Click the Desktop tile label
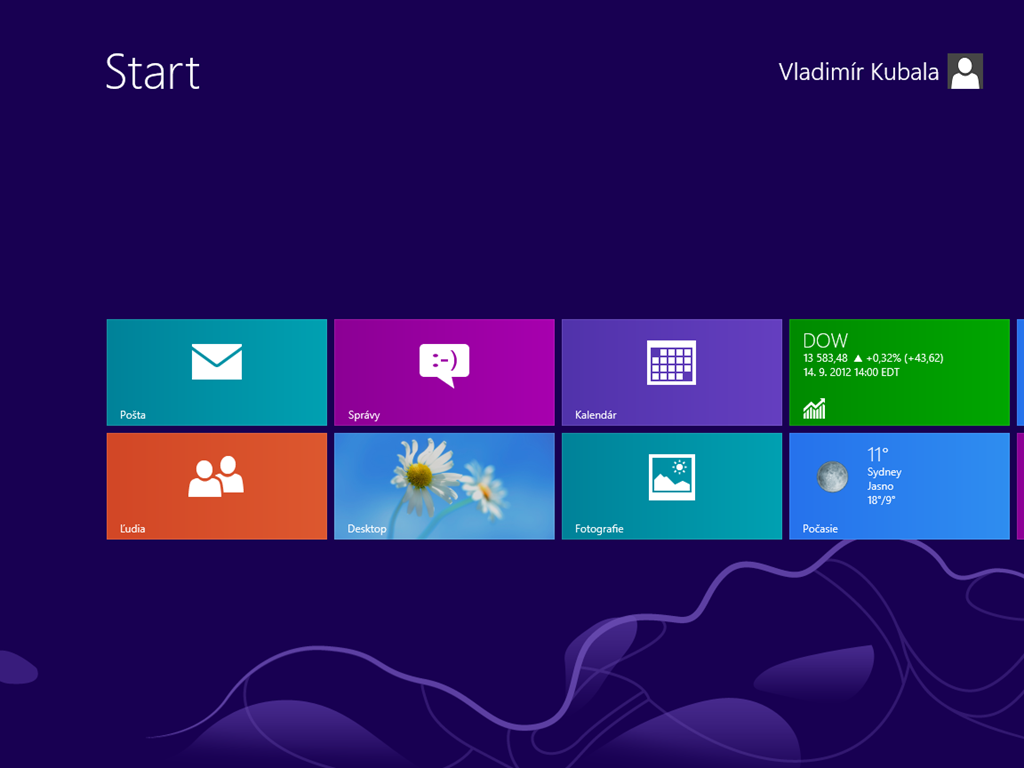The width and height of the screenshot is (1024, 768). pyautogui.click(x=367, y=528)
